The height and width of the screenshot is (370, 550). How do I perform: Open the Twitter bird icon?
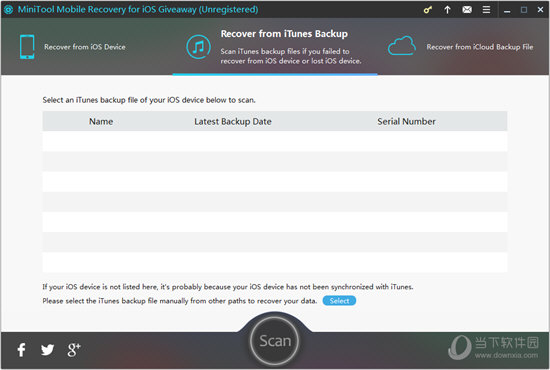[x=47, y=350]
